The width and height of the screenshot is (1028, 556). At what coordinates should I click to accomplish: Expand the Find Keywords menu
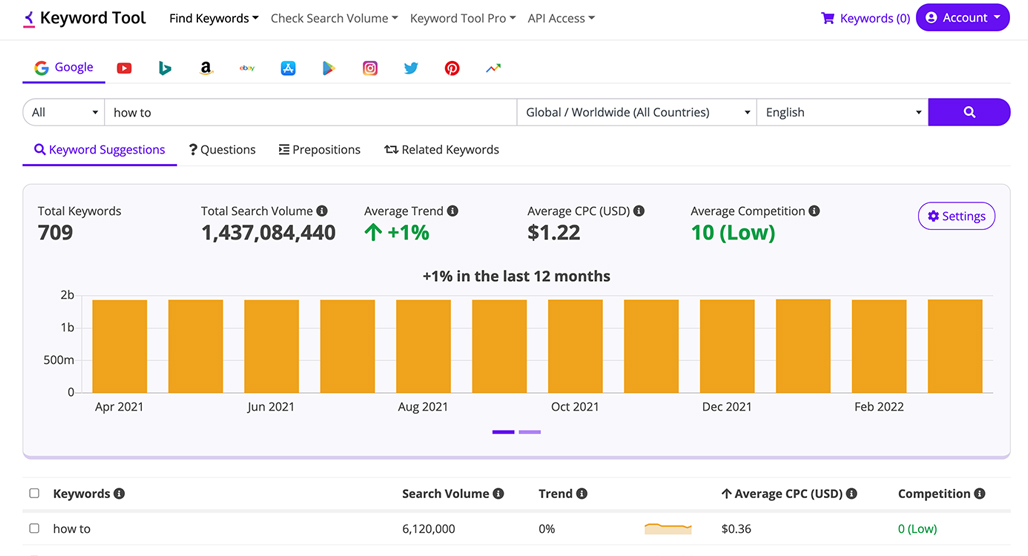click(214, 18)
